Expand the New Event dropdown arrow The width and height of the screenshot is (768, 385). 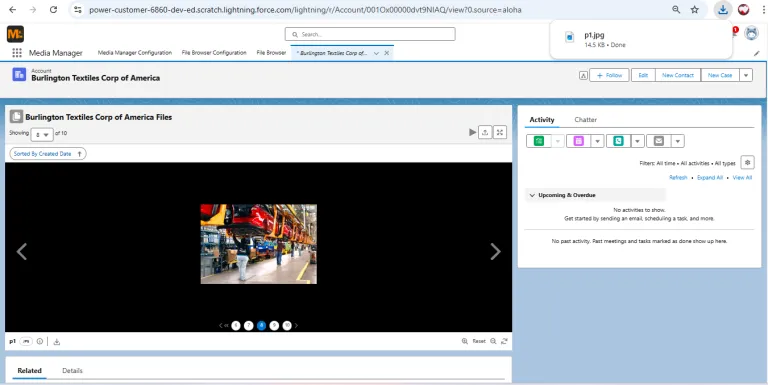(x=598, y=141)
